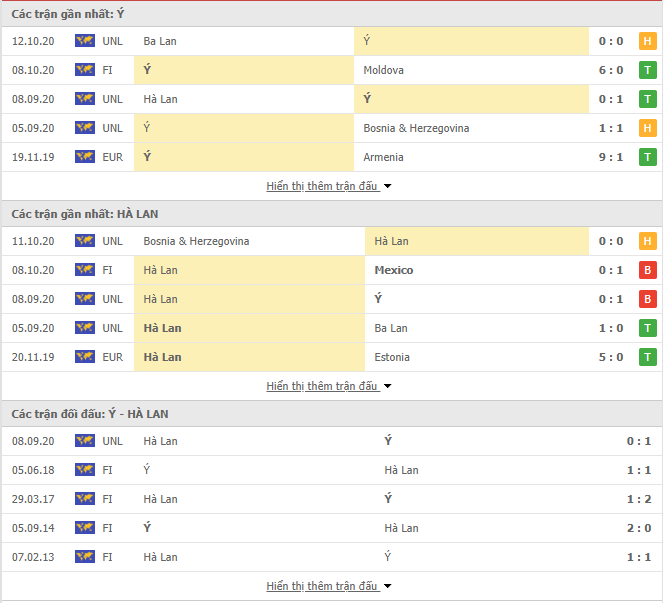Click the green T badge on Estonia row

coord(647,357)
